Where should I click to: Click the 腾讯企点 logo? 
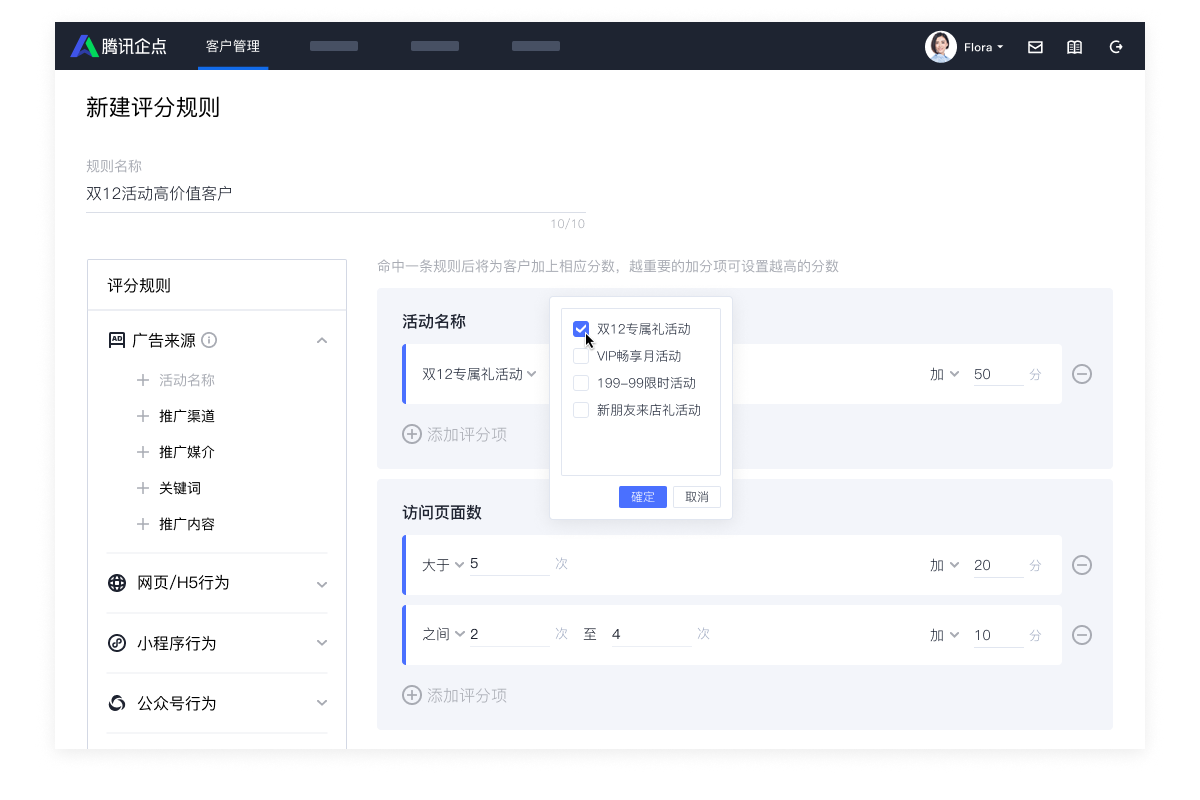pos(118,46)
